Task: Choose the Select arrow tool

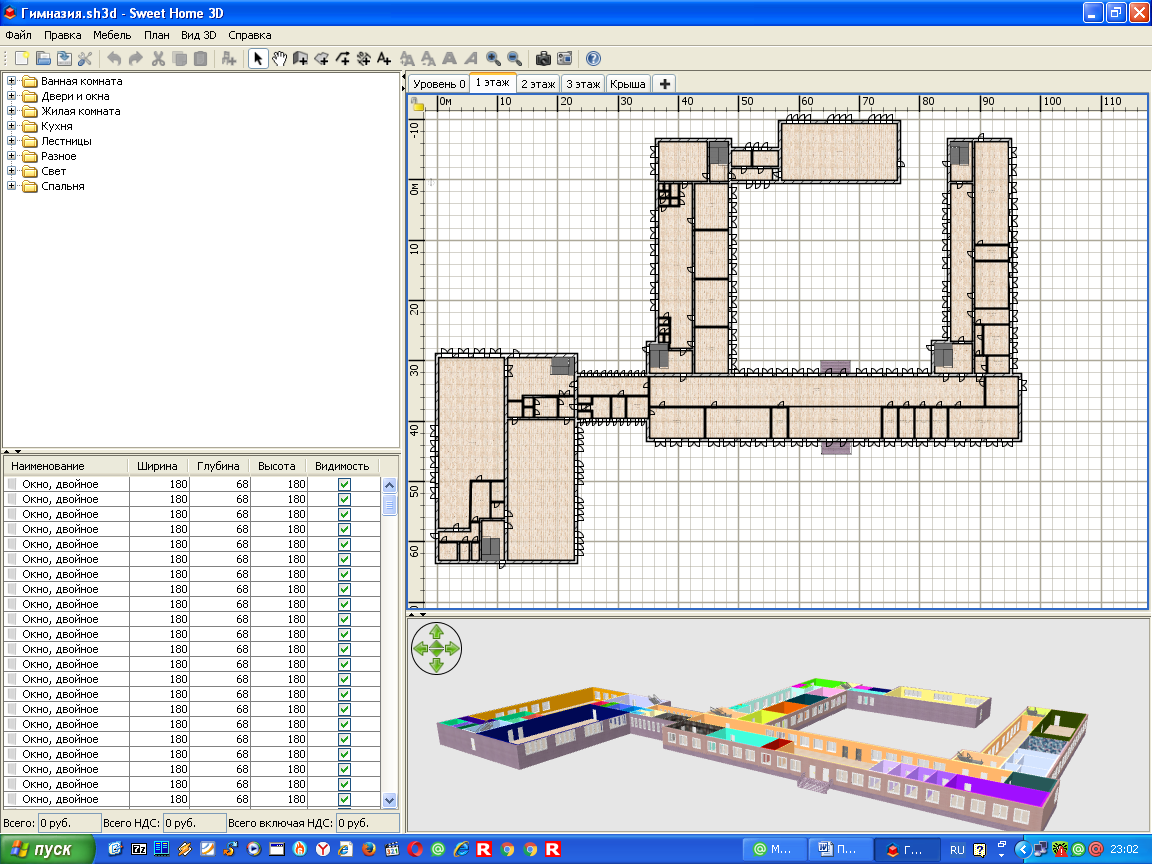Action: click(258, 59)
